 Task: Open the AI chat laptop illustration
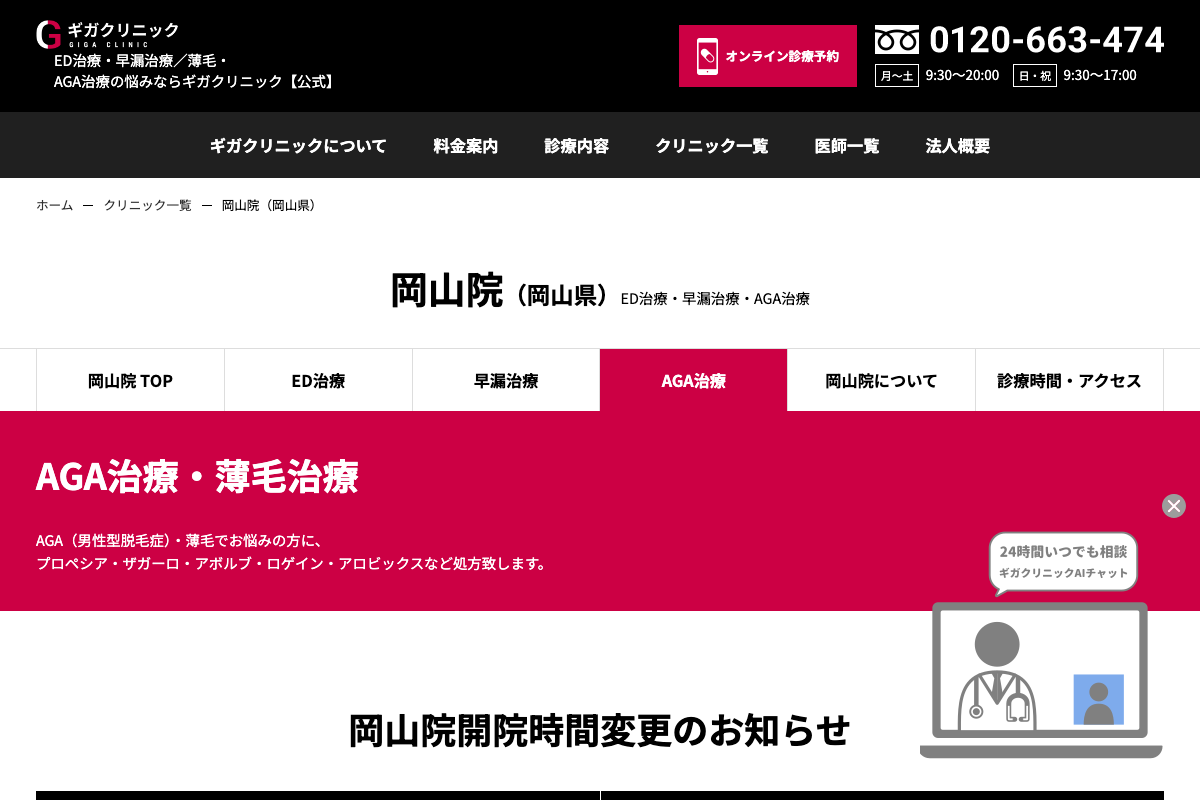pyautogui.click(x=1041, y=680)
